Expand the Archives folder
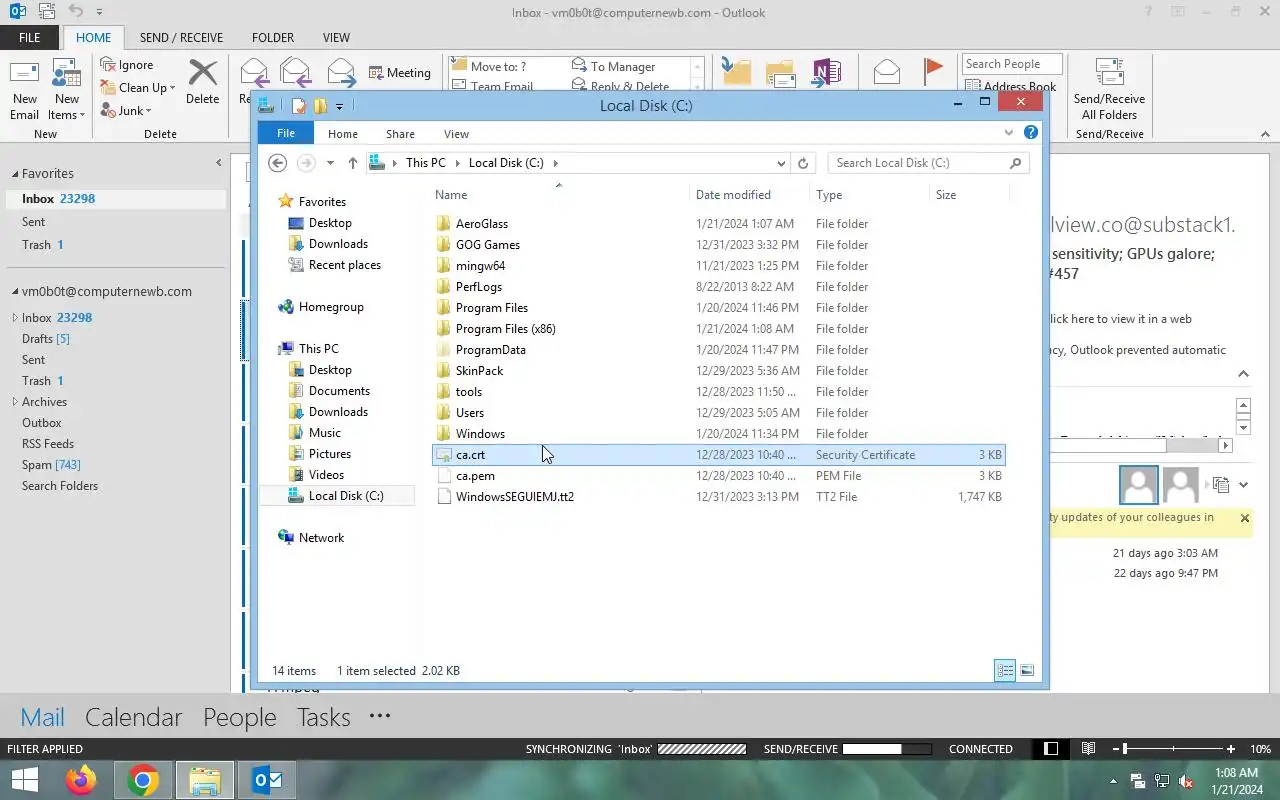The height and width of the screenshot is (800, 1280). point(15,402)
